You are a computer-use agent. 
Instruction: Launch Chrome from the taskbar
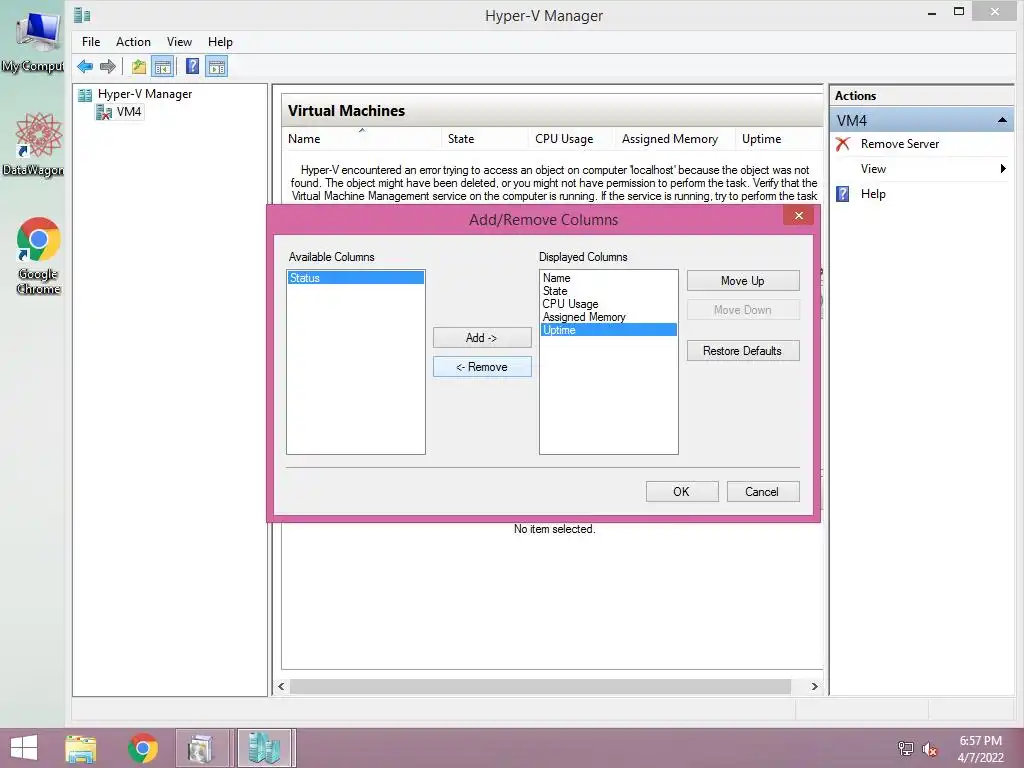click(143, 748)
